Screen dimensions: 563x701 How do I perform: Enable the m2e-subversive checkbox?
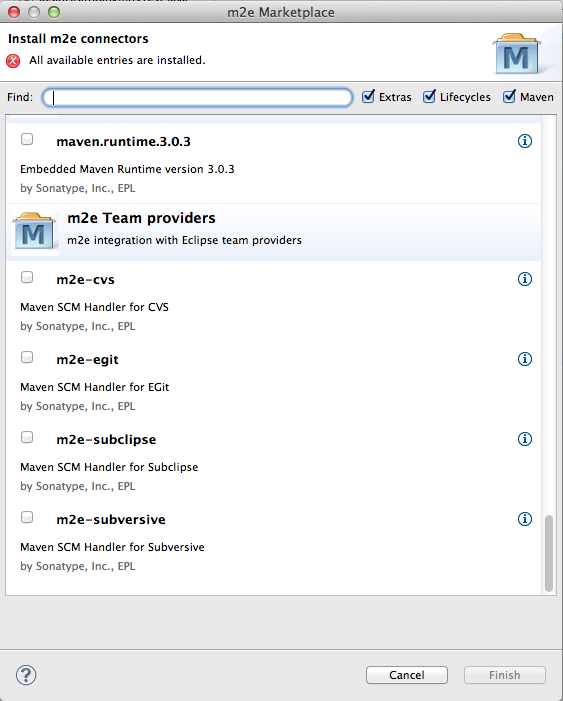pos(27,517)
